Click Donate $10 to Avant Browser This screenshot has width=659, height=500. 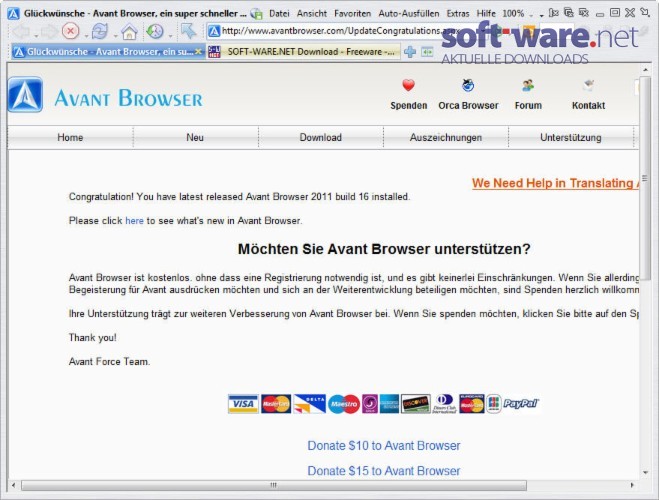pos(384,445)
